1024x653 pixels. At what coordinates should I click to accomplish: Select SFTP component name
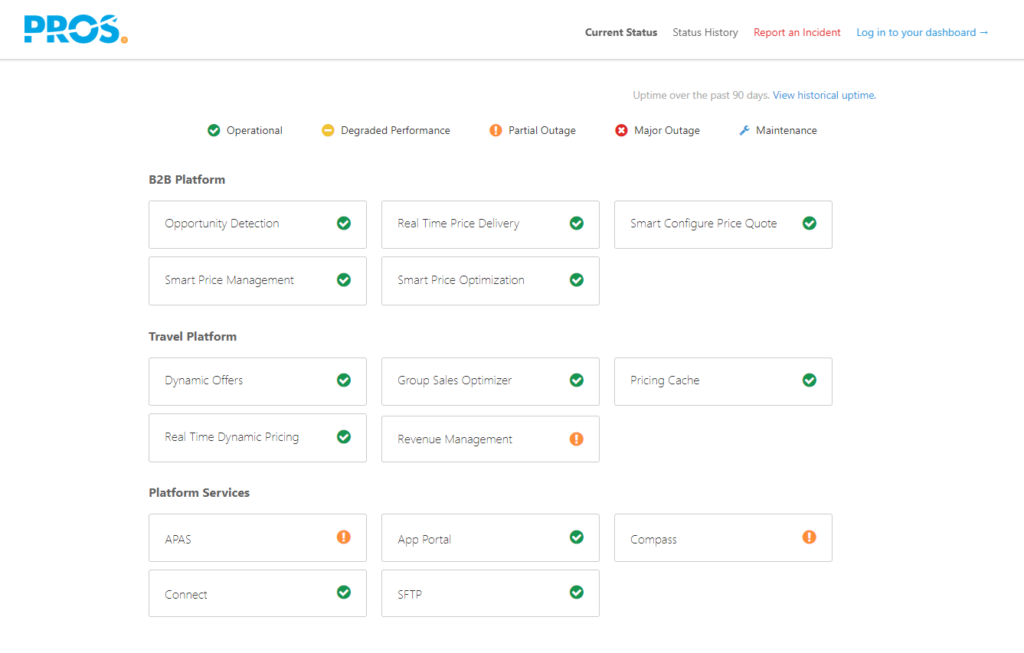[409, 595]
